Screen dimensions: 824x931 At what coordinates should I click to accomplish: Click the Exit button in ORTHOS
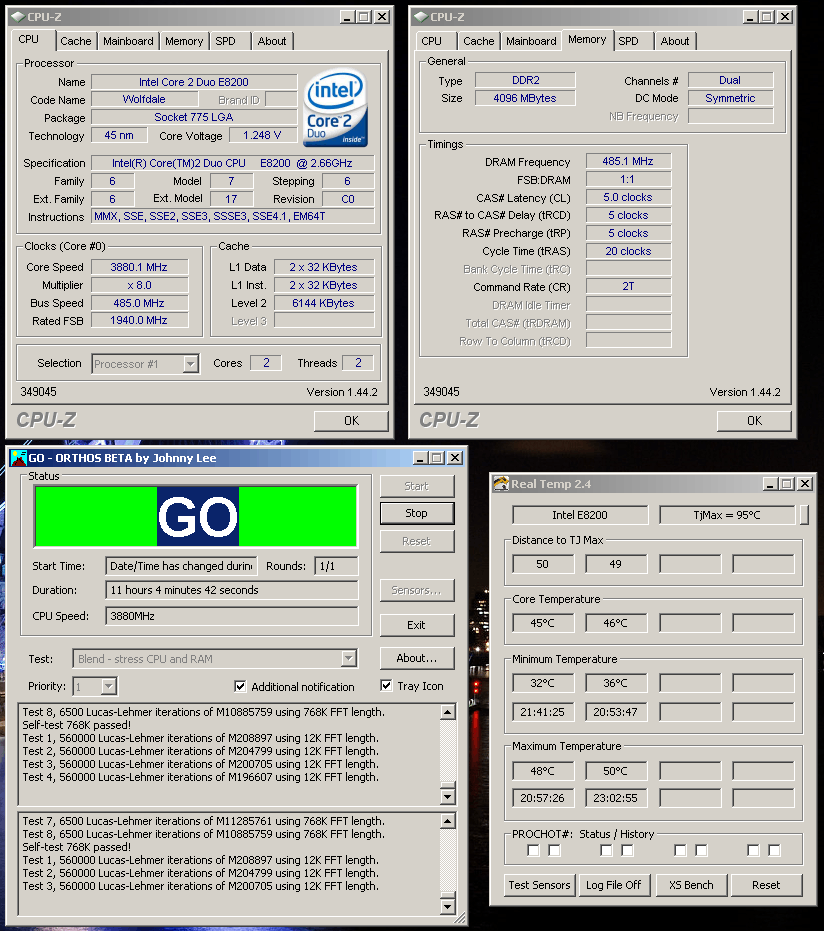417,625
